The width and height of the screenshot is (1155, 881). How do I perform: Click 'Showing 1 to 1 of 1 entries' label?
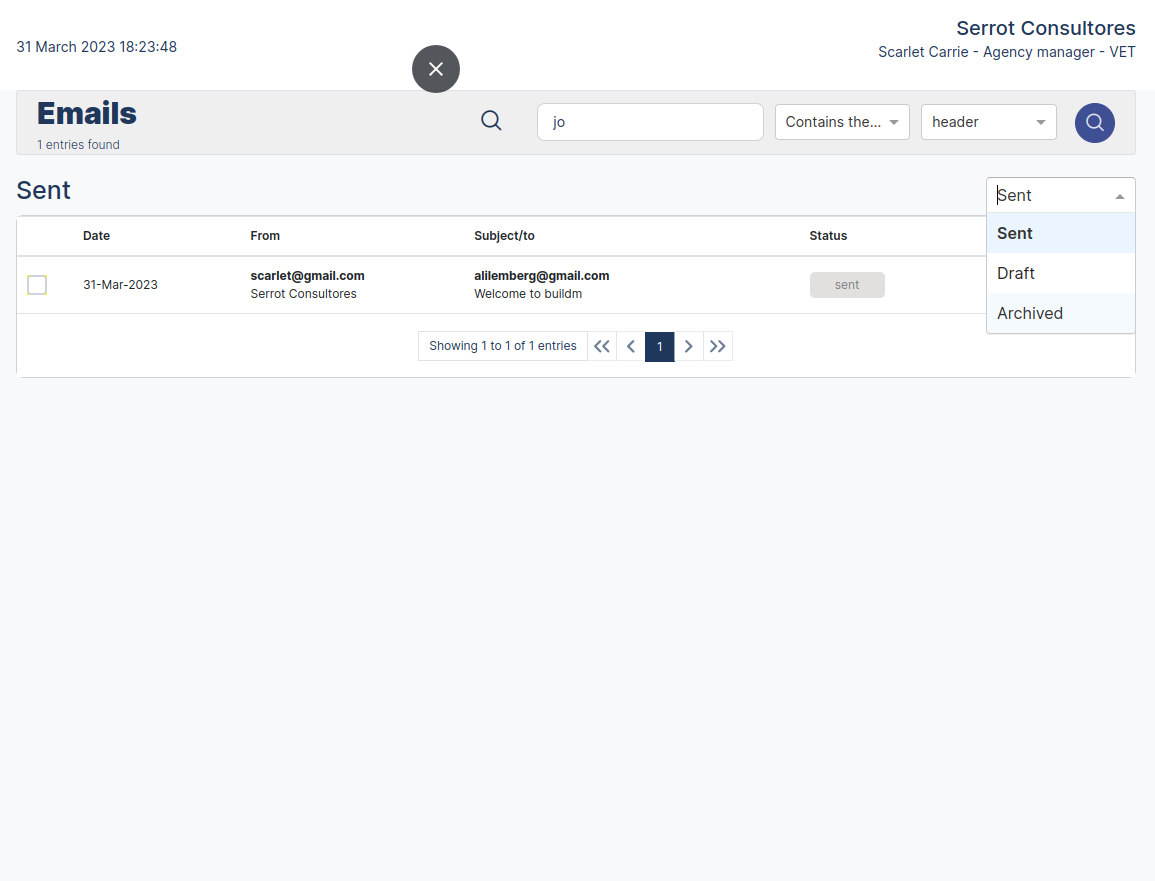503,345
